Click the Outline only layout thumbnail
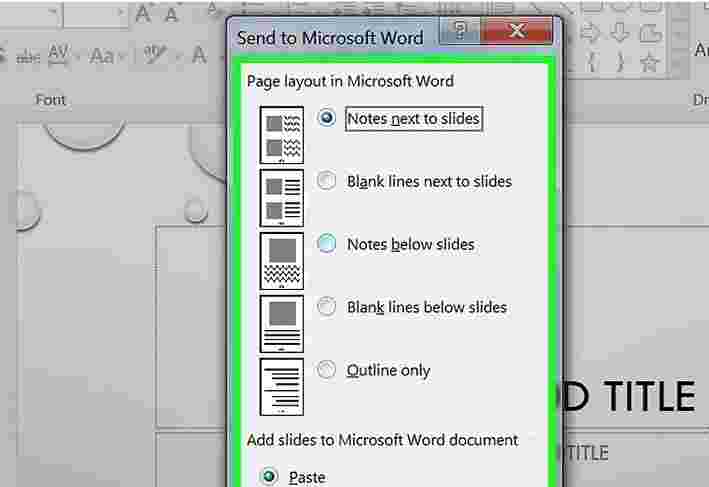 (x=282, y=387)
